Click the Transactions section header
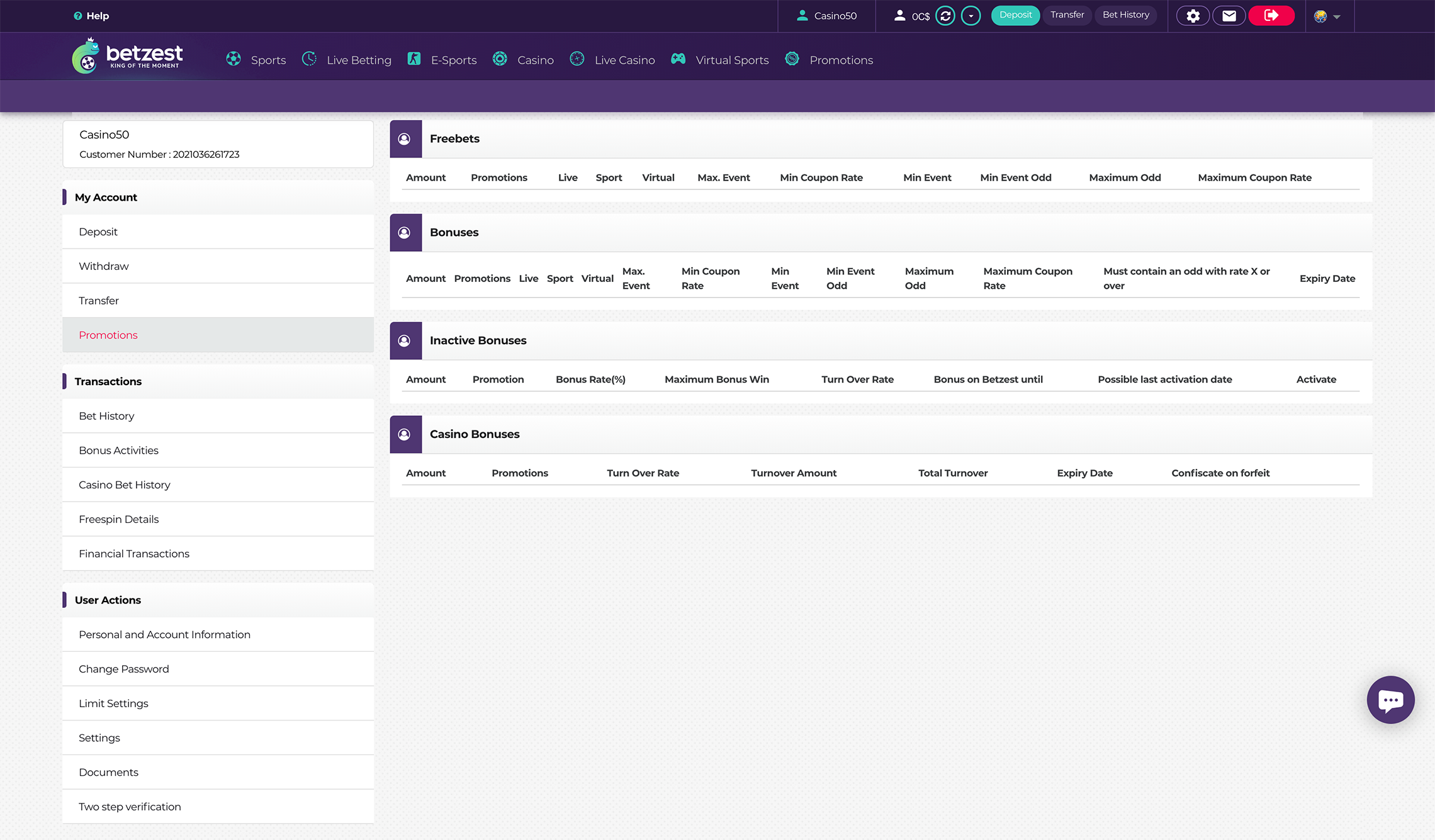This screenshot has height=840, width=1435. point(218,381)
